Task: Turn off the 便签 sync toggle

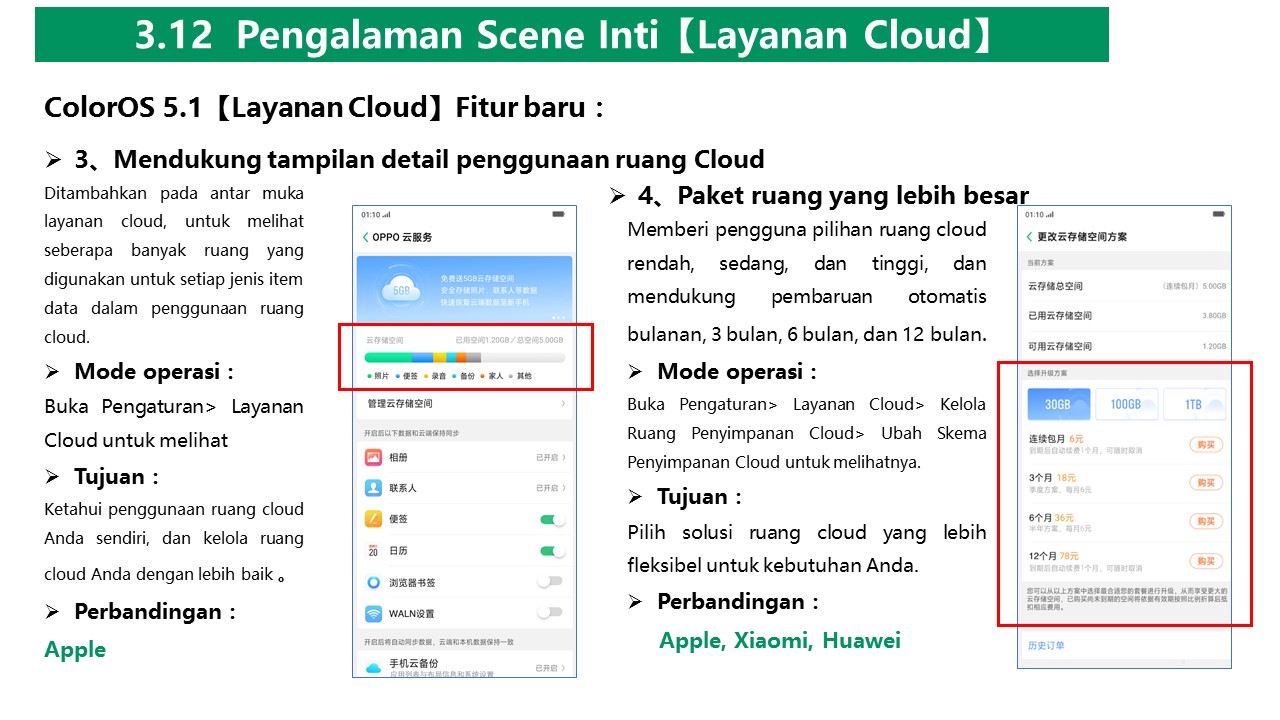Action: coord(552,519)
